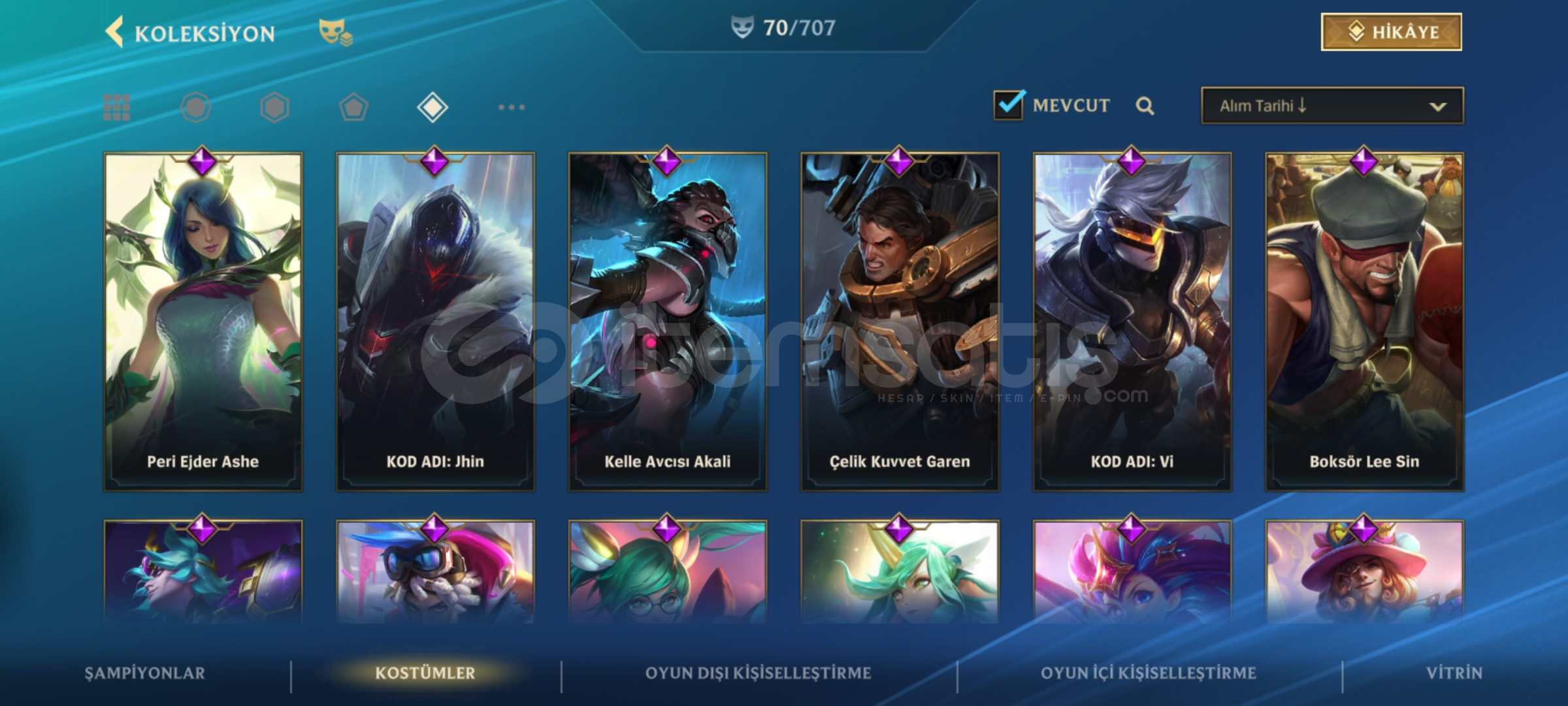Expand the Alım Tarihi sort dropdown
The width and height of the screenshot is (1568, 706).
[1332, 106]
